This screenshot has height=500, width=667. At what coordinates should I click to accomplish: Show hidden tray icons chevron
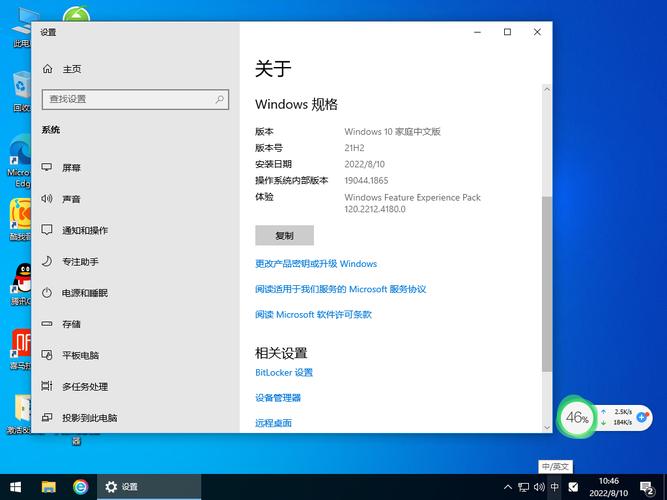[508, 487]
